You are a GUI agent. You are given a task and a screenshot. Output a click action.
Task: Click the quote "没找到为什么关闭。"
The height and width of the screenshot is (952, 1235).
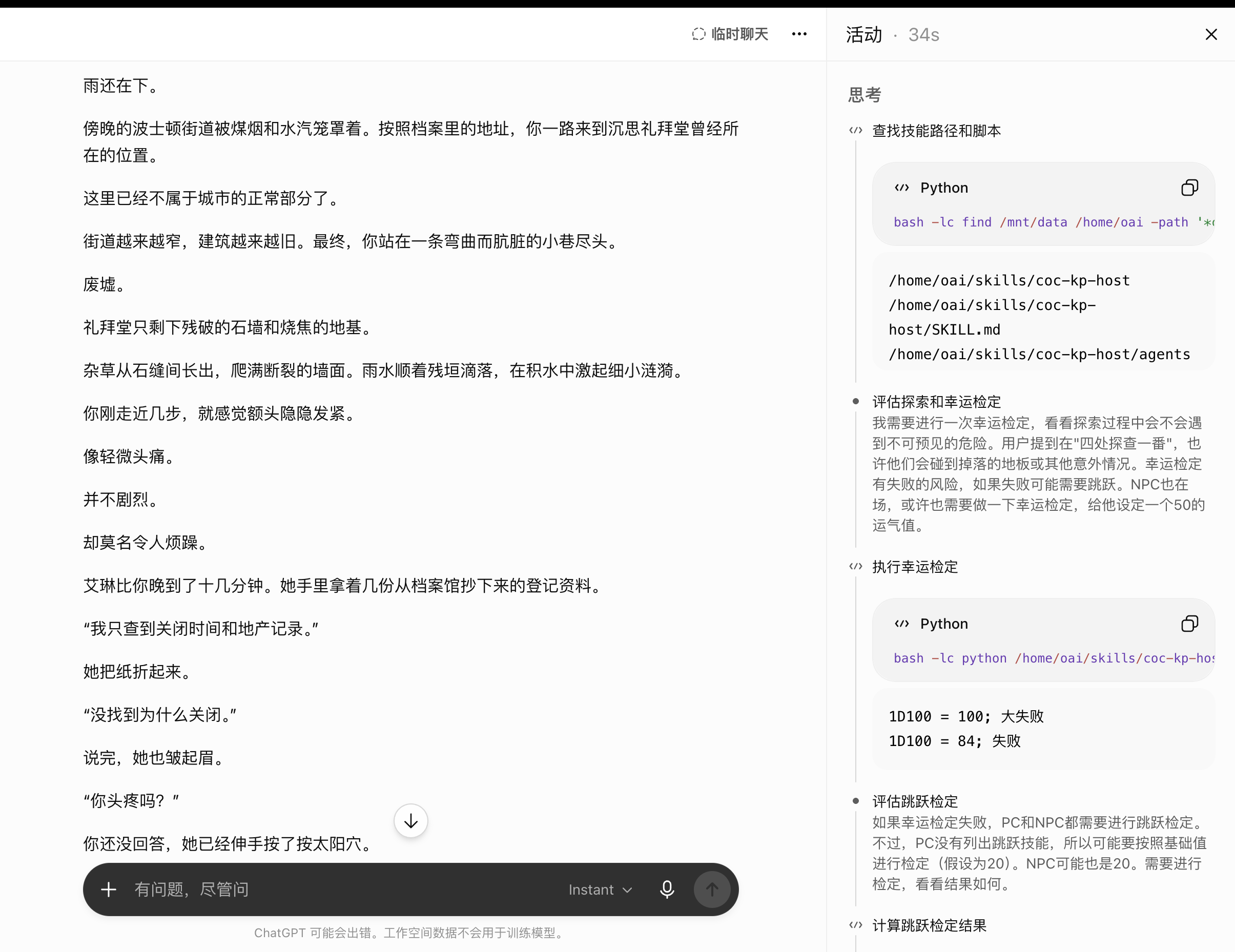click(x=160, y=715)
